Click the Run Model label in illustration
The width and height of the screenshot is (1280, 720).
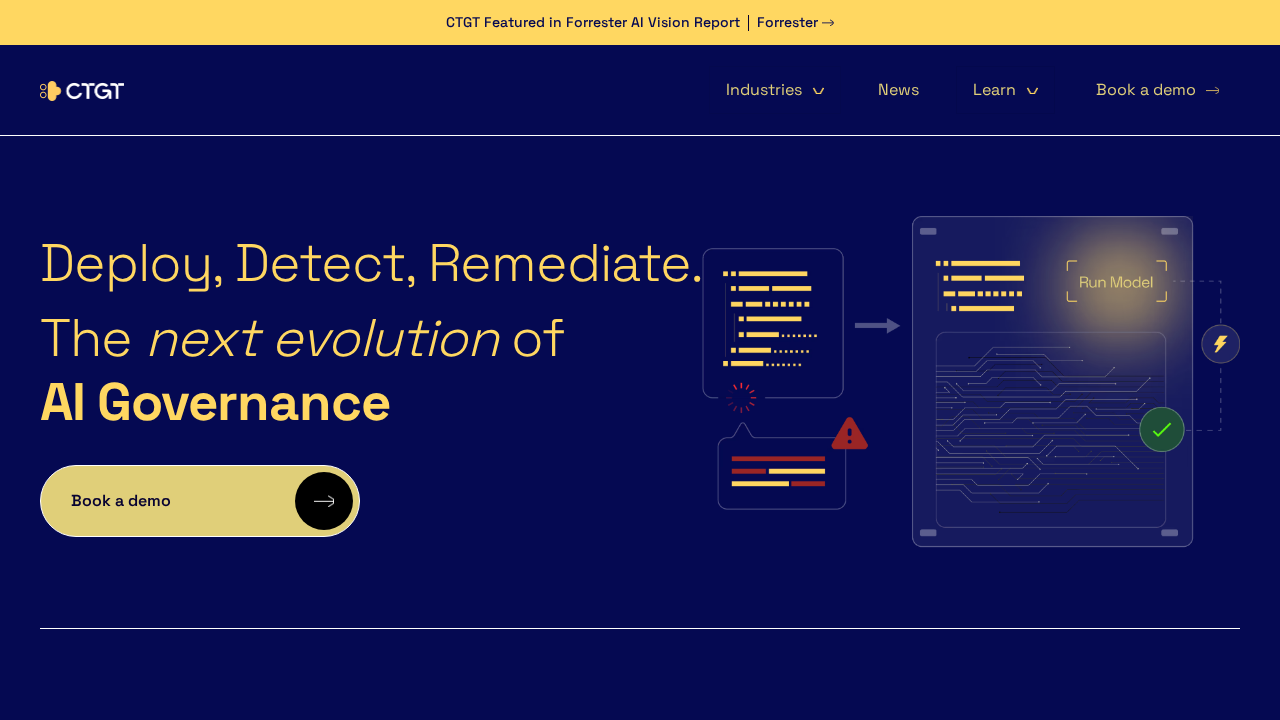pos(1116,282)
